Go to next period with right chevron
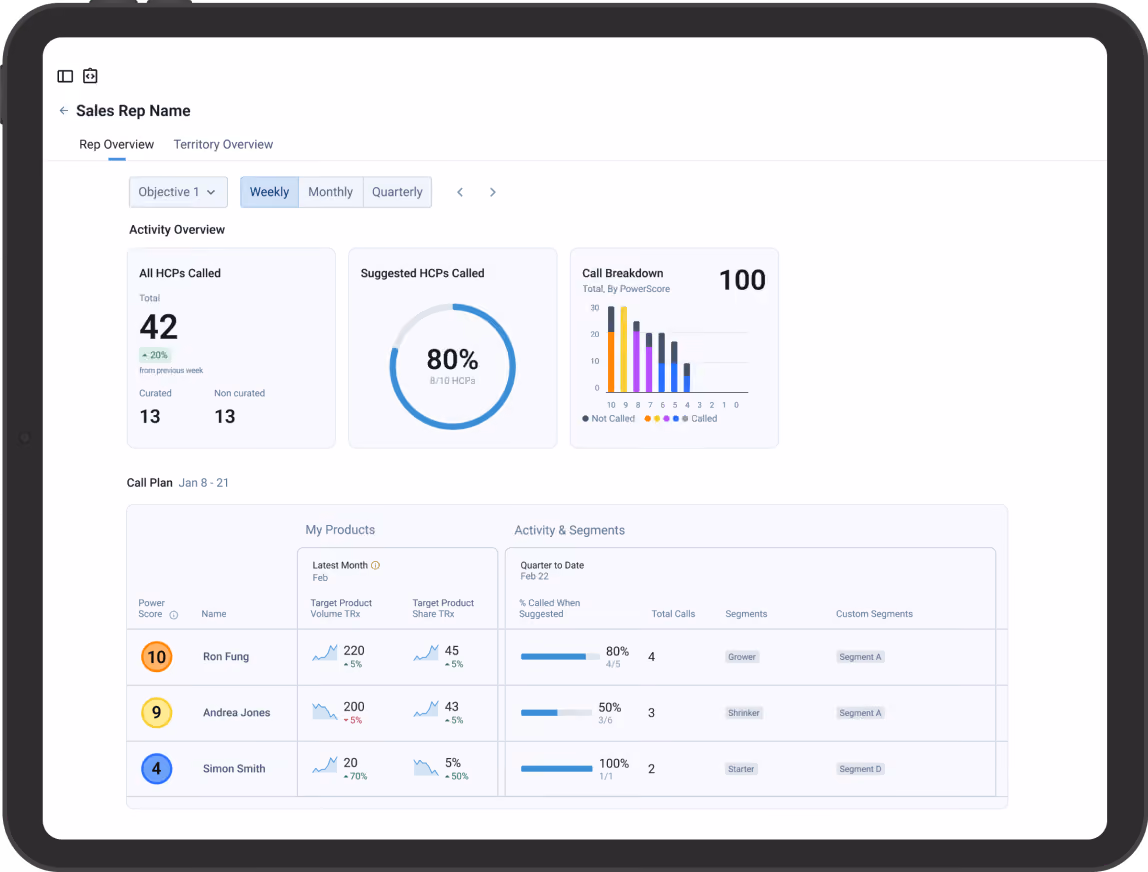Image resolution: width=1148 pixels, height=872 pixels. tap(493, 192)
